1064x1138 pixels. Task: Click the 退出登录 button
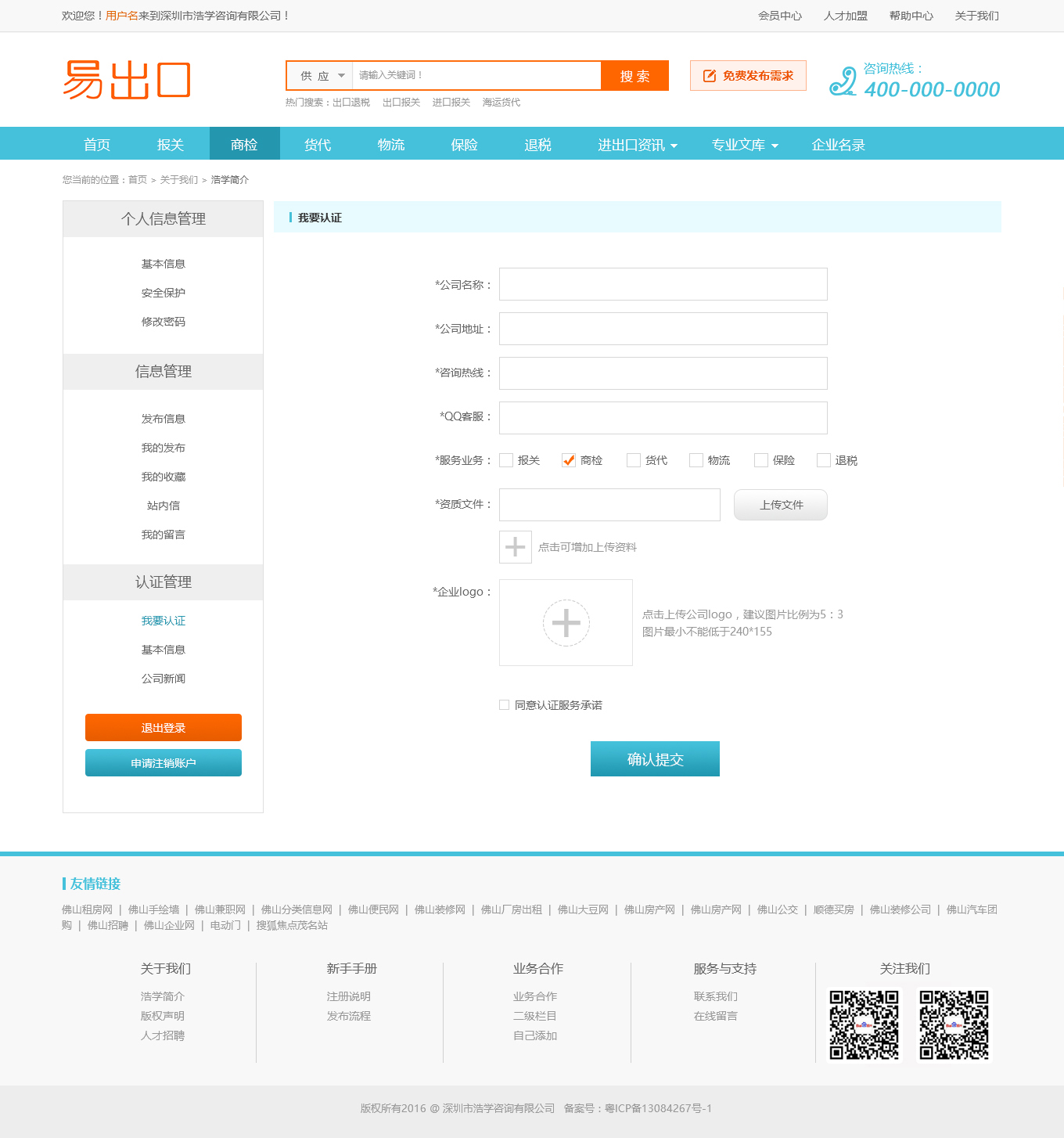point(164,728)
